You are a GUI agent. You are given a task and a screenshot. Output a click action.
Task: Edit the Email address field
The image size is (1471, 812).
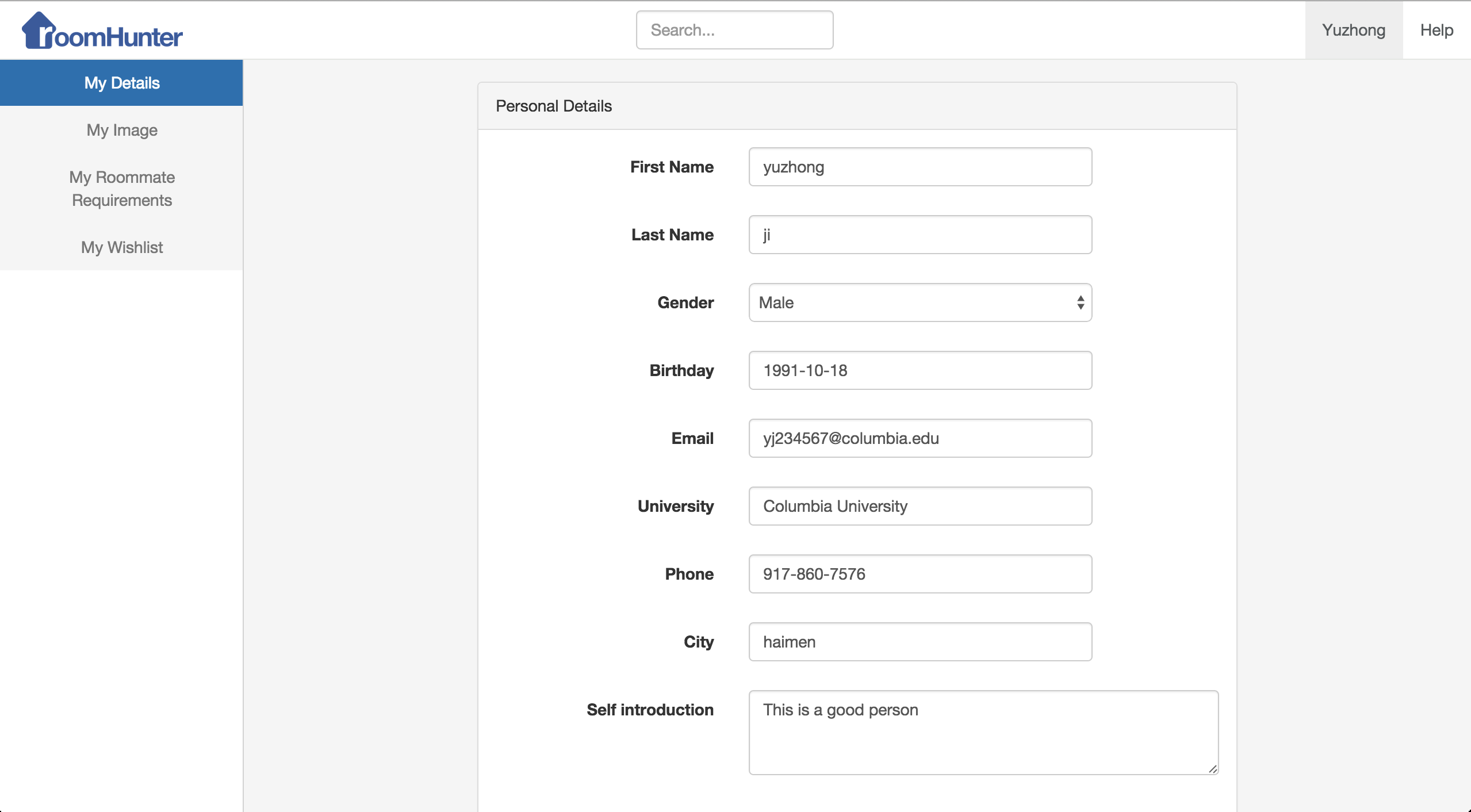[x=920, y=438]
